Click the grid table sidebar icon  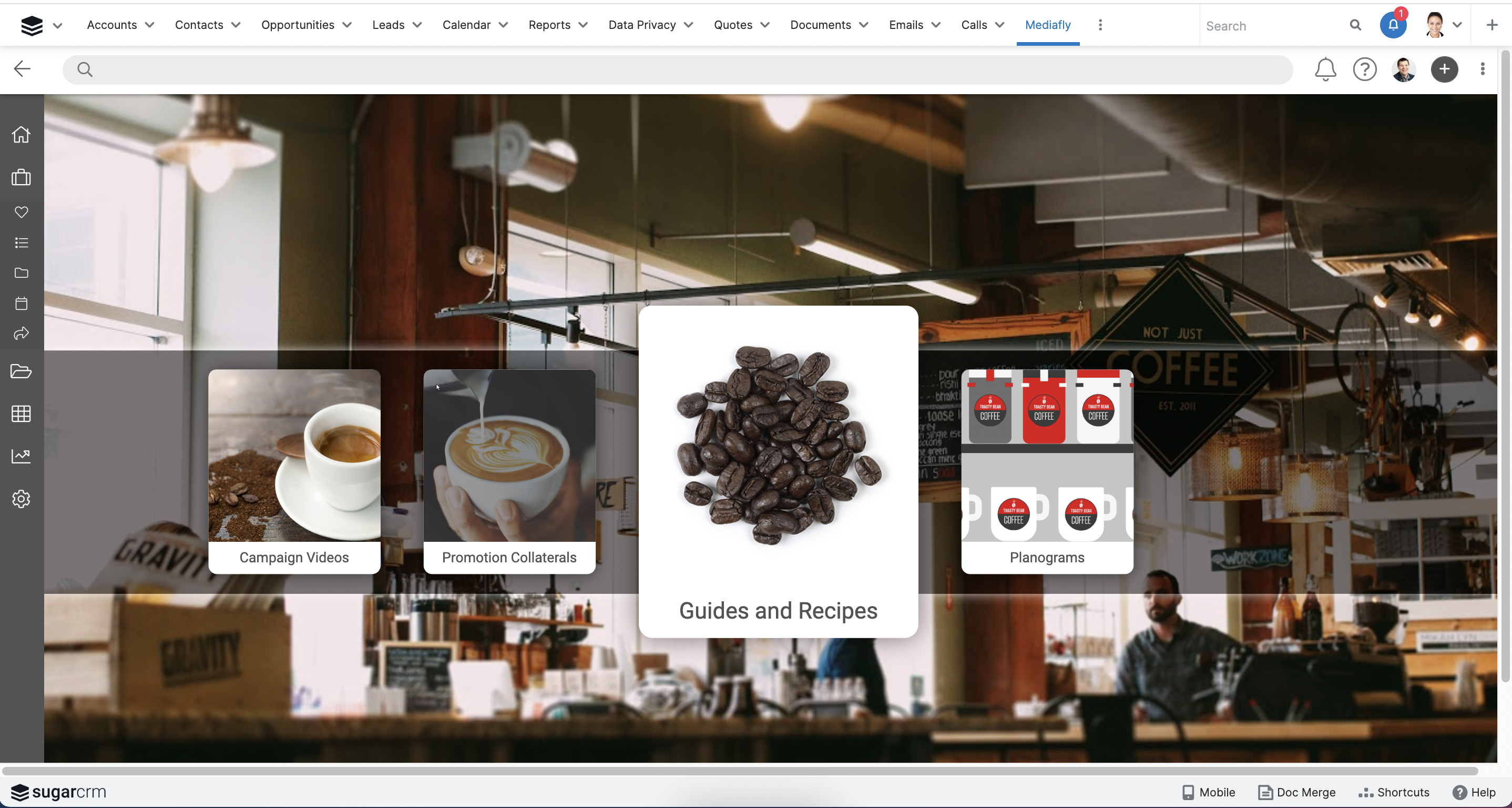[21, 414]
